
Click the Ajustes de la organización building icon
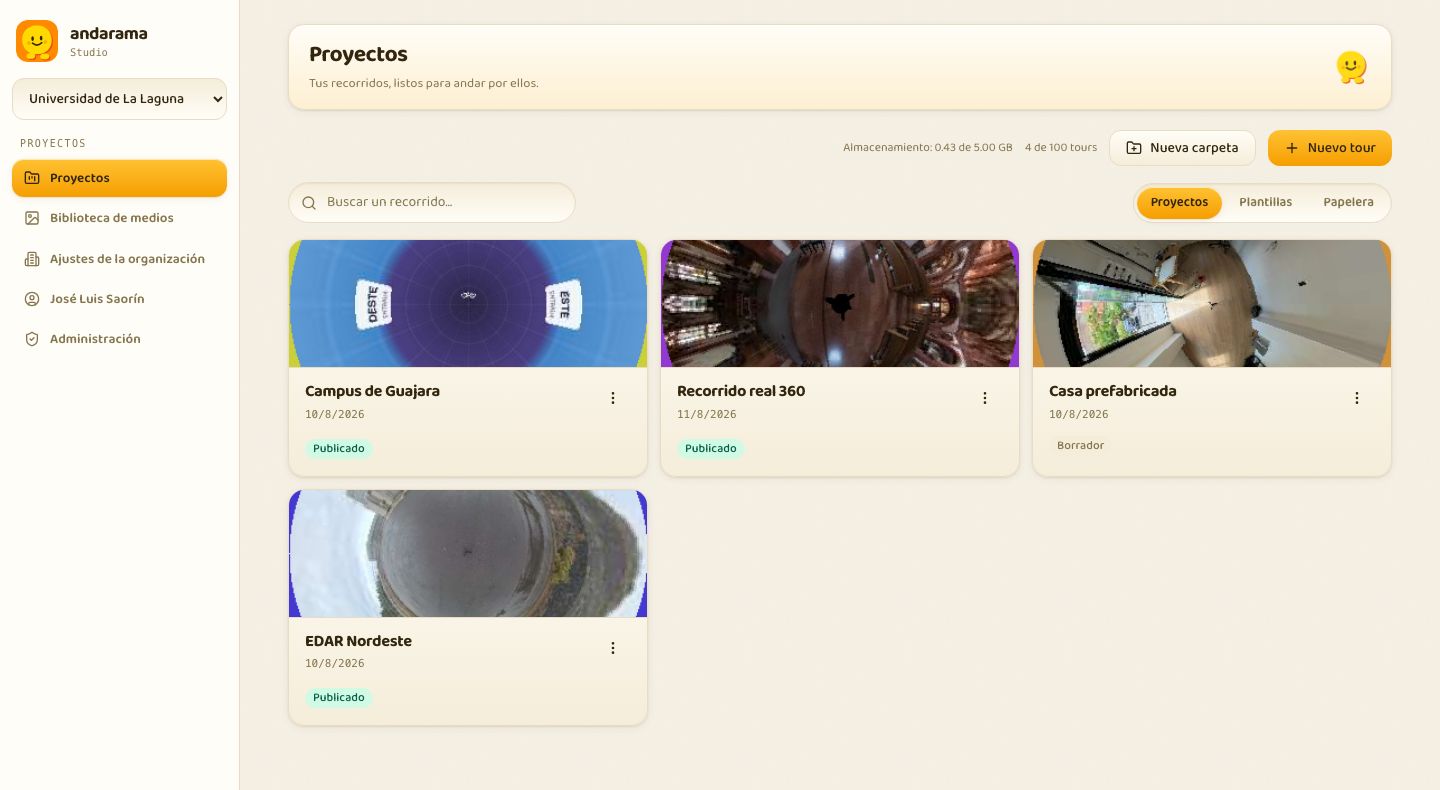coord(32,259)
